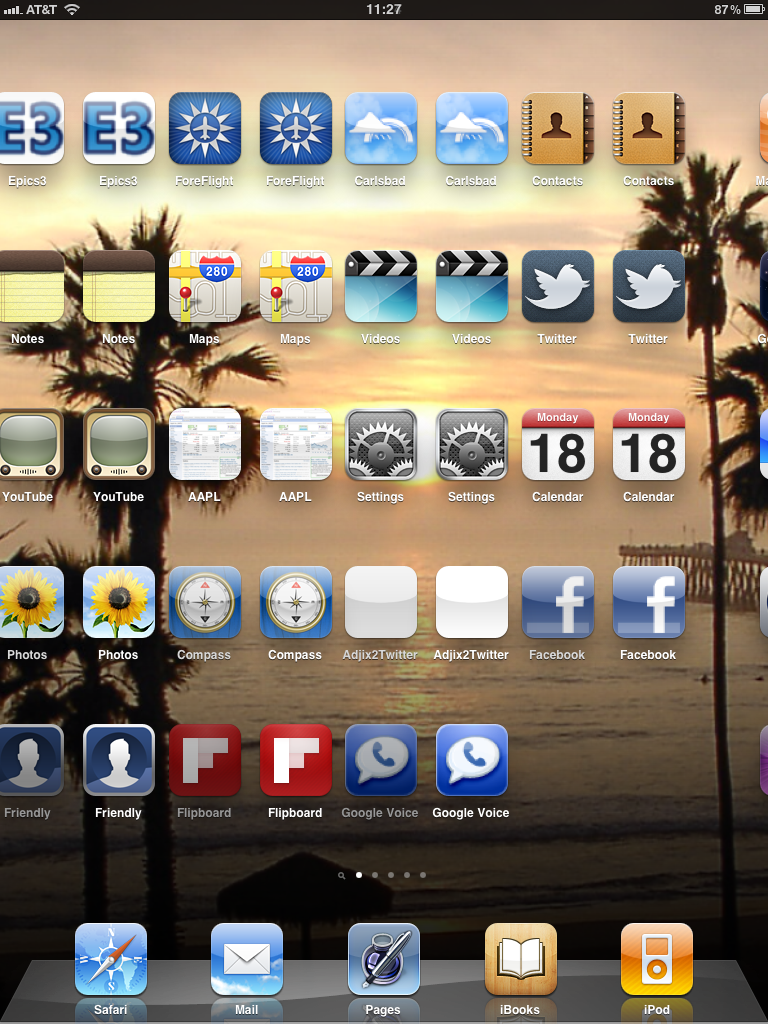Open the Photos sunflower icon beside Compass
Image resolution: width=768 pixels, height=1024 pixels.
click(x=119, y=602)
